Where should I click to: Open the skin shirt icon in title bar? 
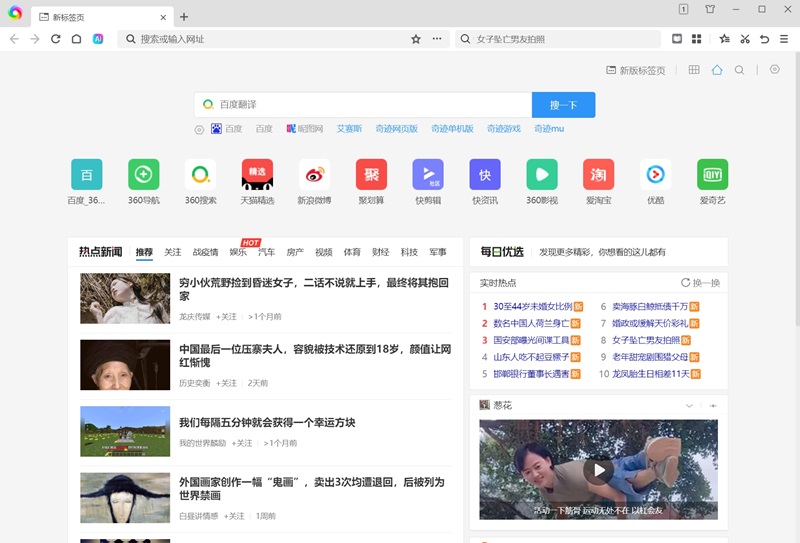click(x=710, y=9)
